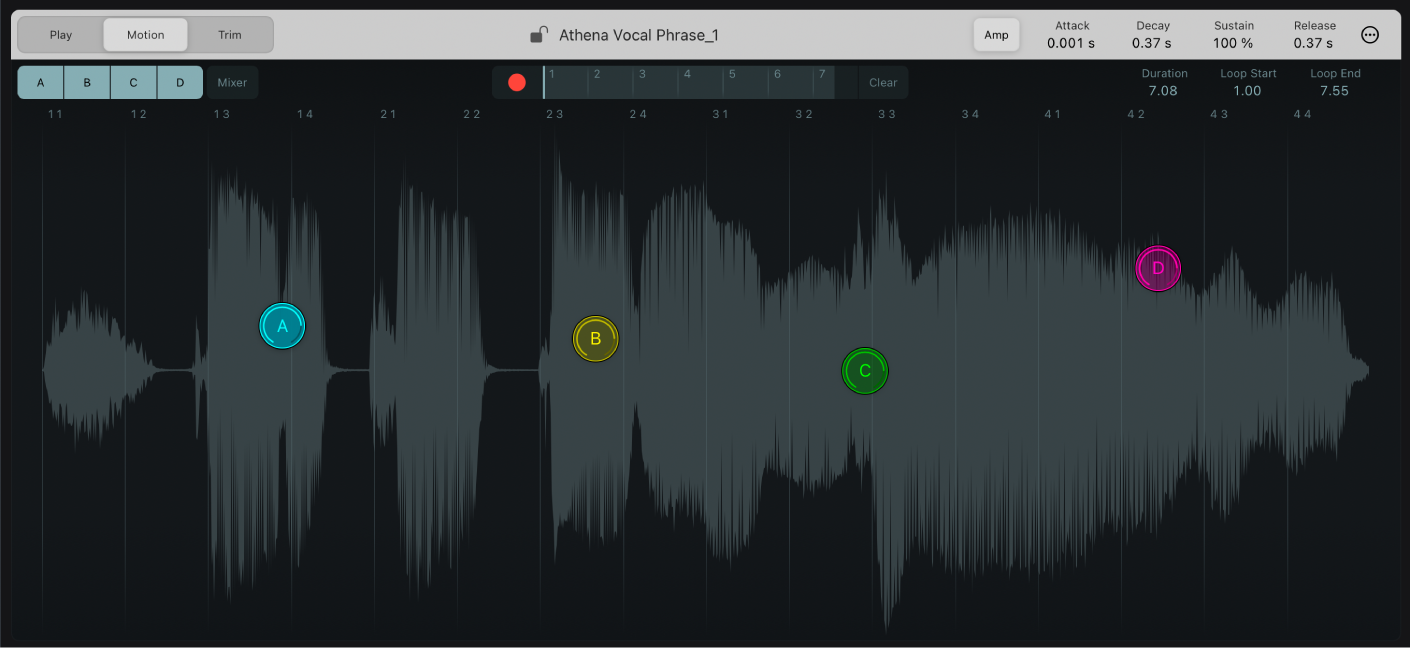This screenshot has width=1410, height=650.
Task: Toggle source A in the source selector
Action: (x=40, y=82)
